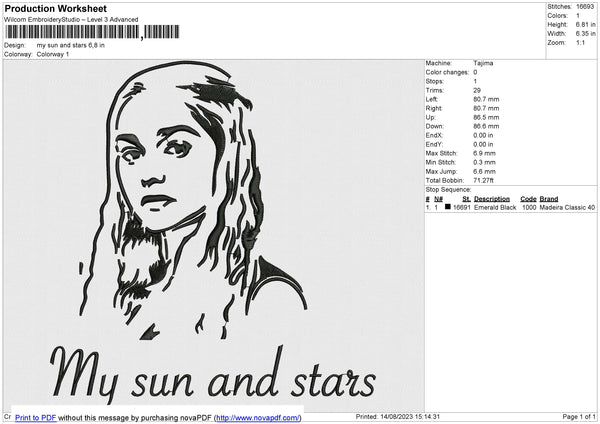The height and width of the screenshot is (424, 600).
Task: Click the Color changes value 0
Action: [x=475, y=72]
